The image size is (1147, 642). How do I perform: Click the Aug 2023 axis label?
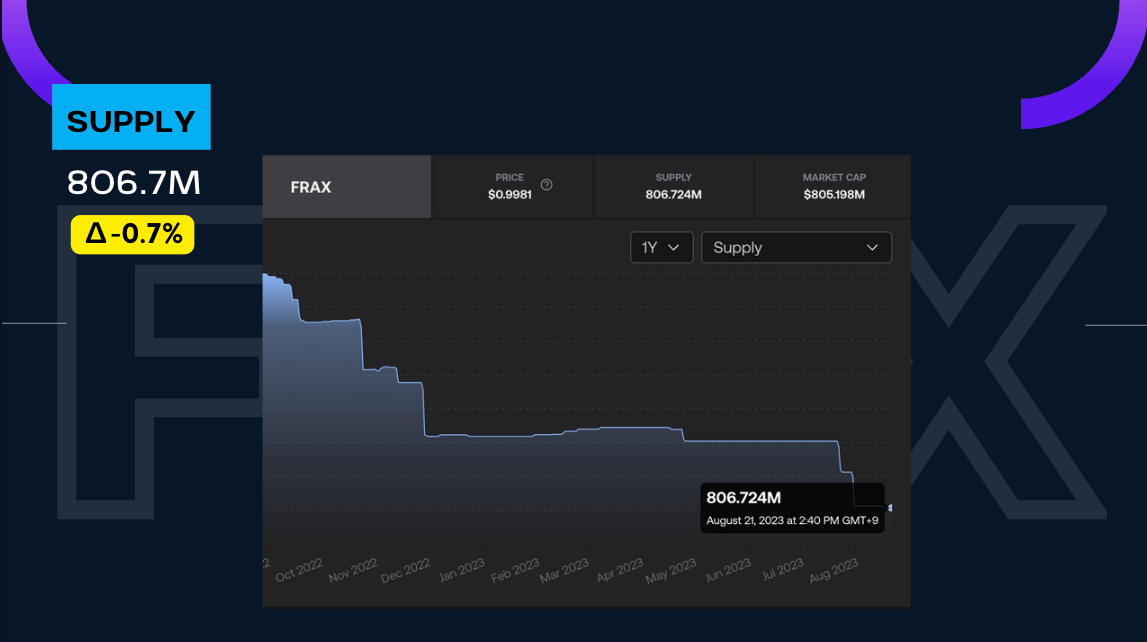830,569
